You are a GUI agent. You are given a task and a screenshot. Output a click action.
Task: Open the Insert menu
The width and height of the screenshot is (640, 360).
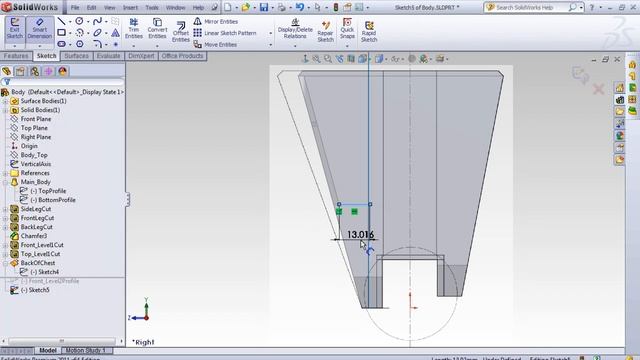click(x=130, y=7)
